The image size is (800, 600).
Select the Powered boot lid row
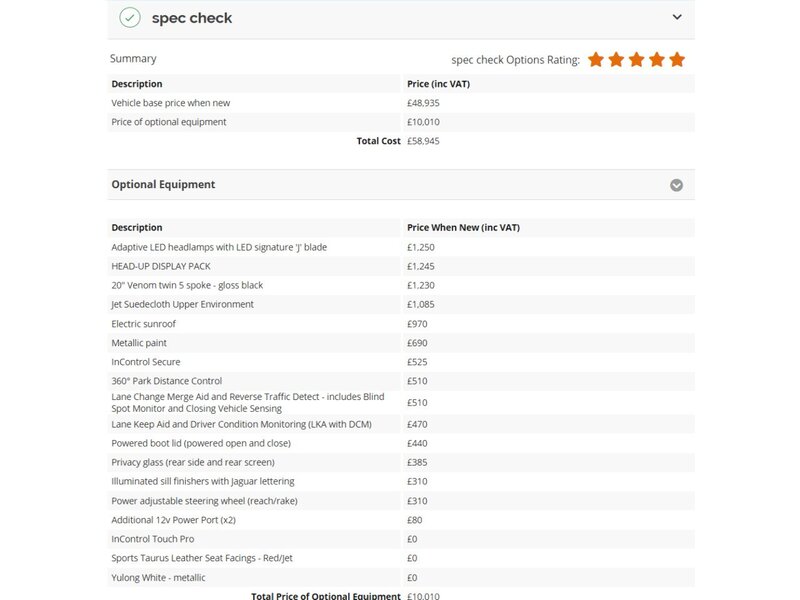pyautogui.click(x=401, y=443)
